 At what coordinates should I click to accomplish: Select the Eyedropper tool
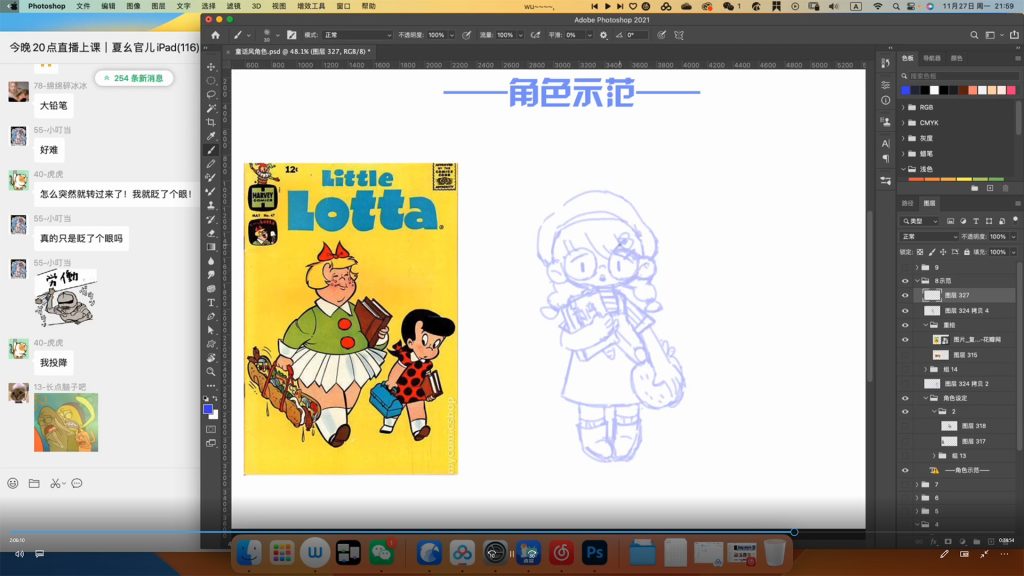[211, 136]
